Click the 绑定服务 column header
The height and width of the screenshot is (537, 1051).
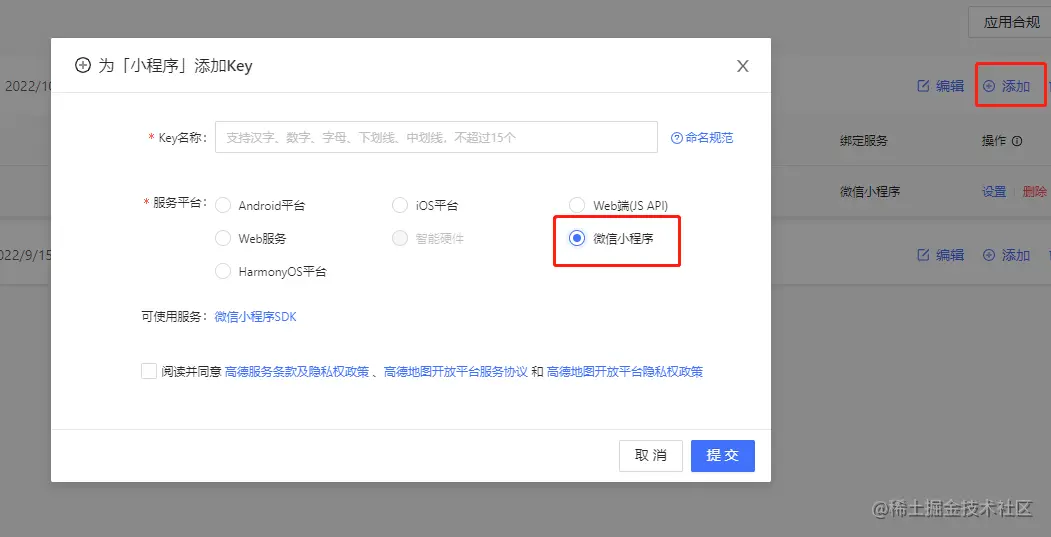(x=864, y=141)
